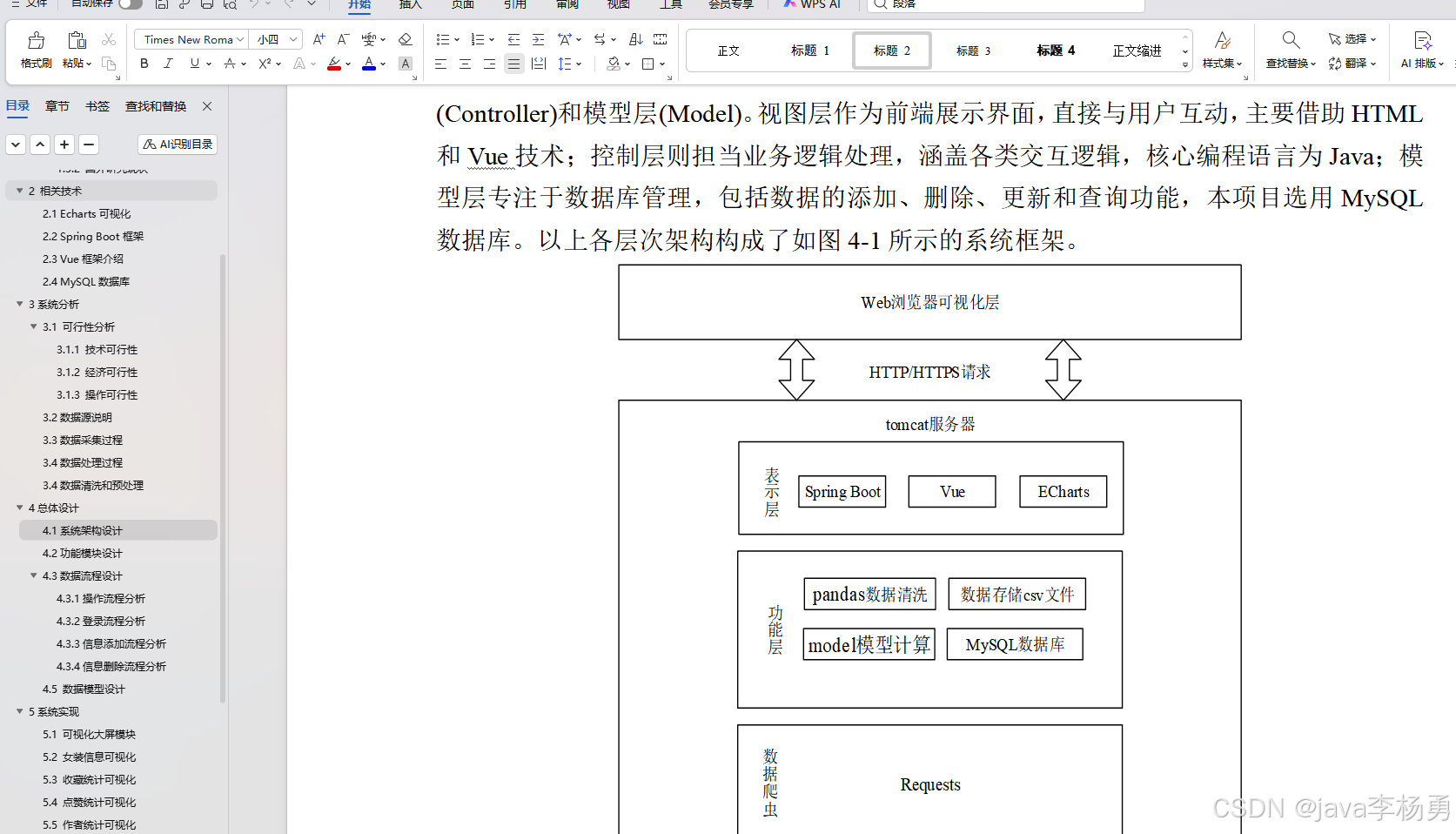Toggle bold formatting
The image size is (1456, 834).
coord(144,64)
